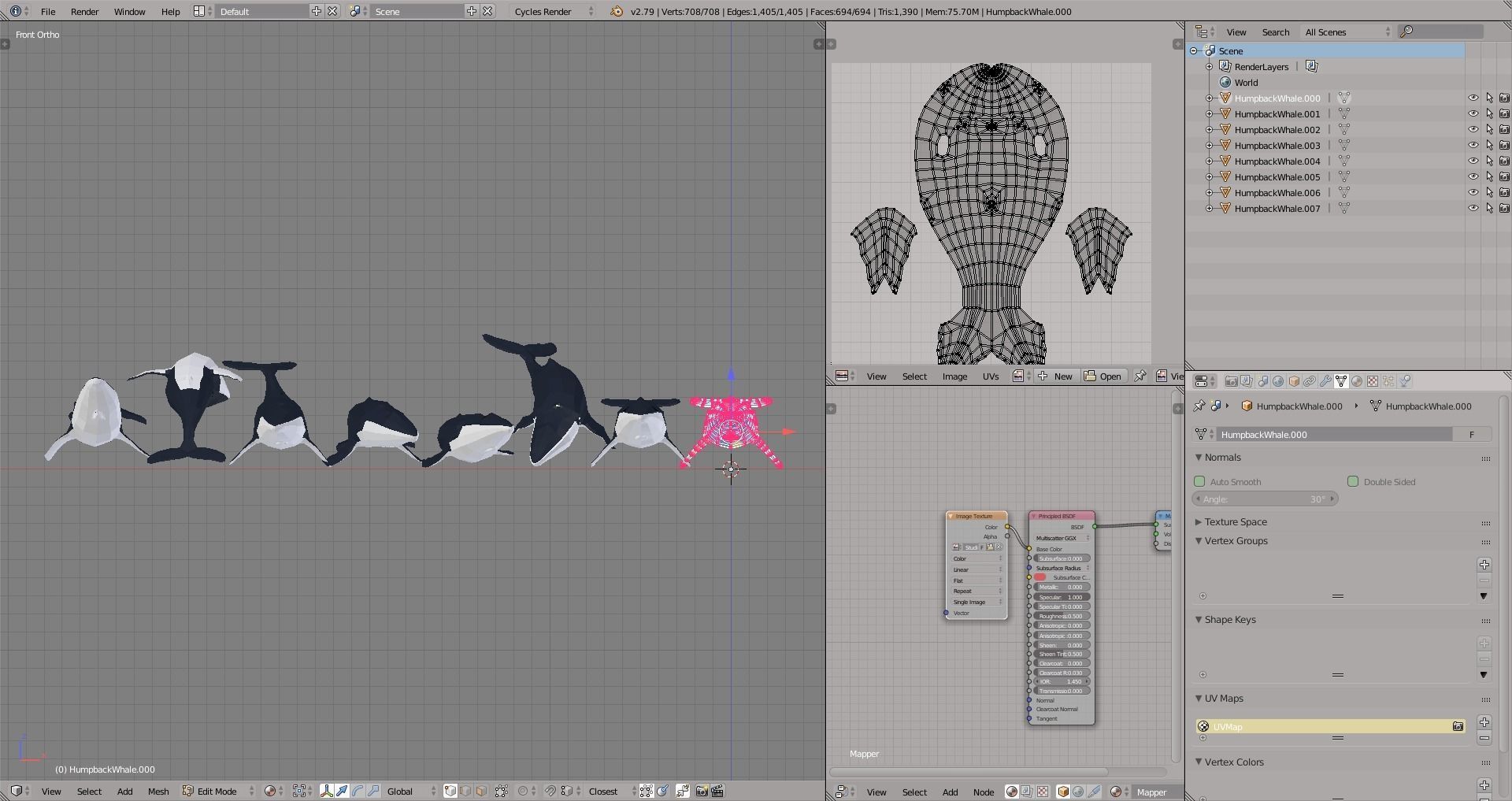Select the Compositing node tree type icon
Screen dimensions: 1512x801
[x=1028, y=792]
